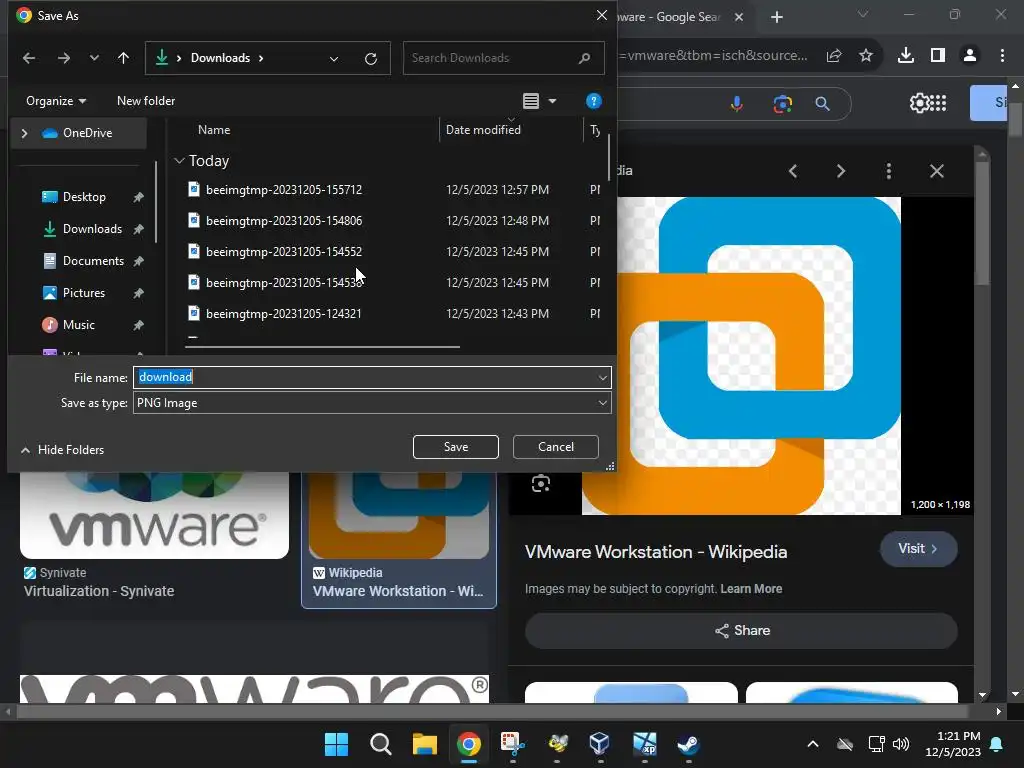This screenshot has width=1024, height=768.
Task: Expand the address bar path dropdown
Action: [334, 59]
